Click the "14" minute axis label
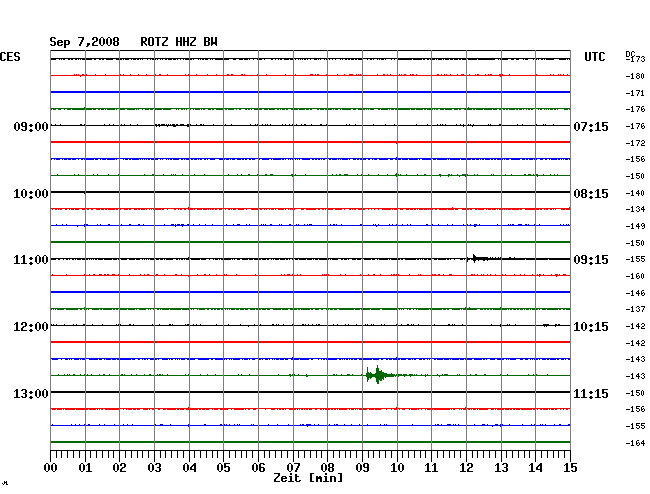The height and width of the screenshot is (494, 650). click(535, 468)
